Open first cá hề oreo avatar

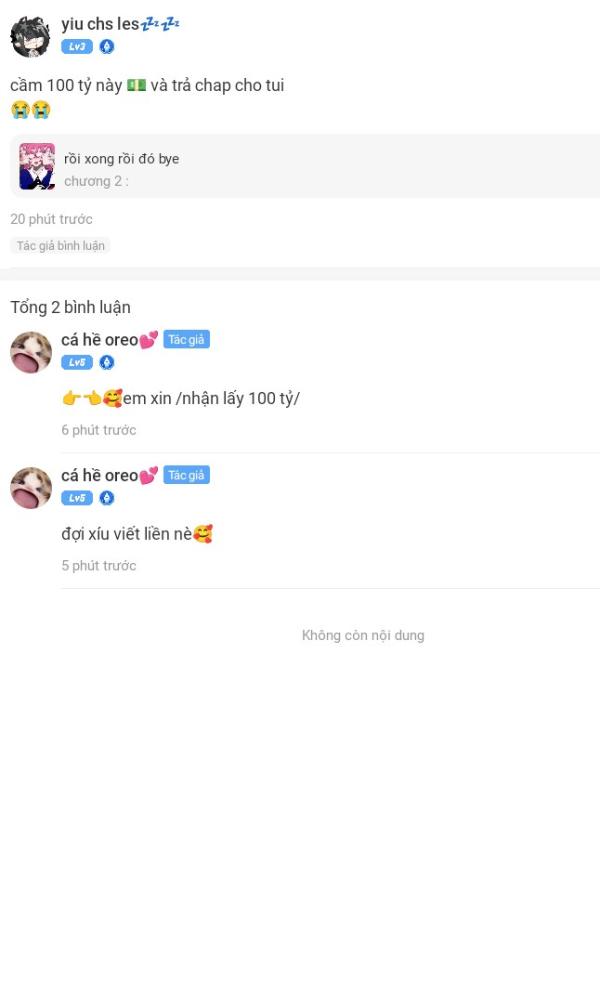pyautogui.click(x=31, y=353)
